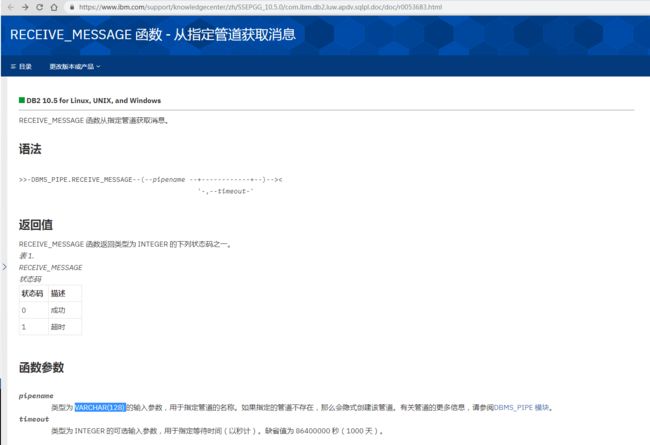This screenshot has height=445, width=650.
Task: Click the timeout parameter term
Action: click(x=34, y=419)
